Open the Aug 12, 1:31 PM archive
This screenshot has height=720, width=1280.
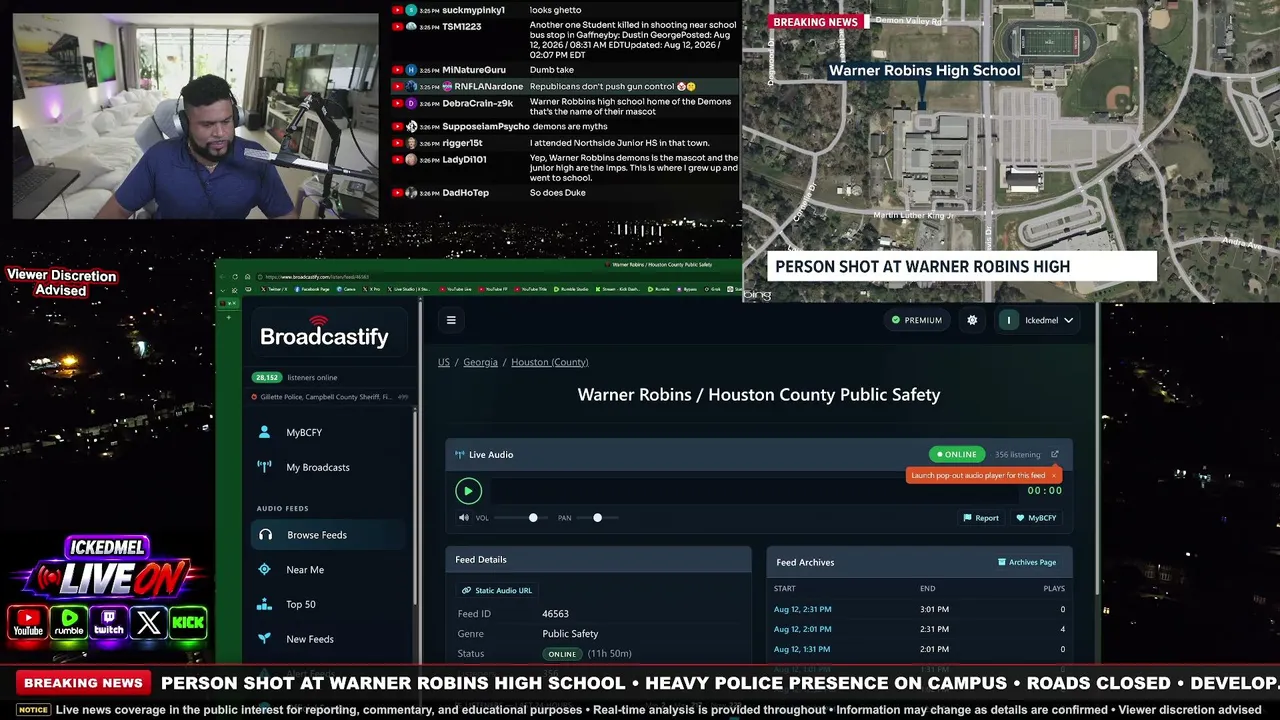pyautogui.click(x=802, y=649)
